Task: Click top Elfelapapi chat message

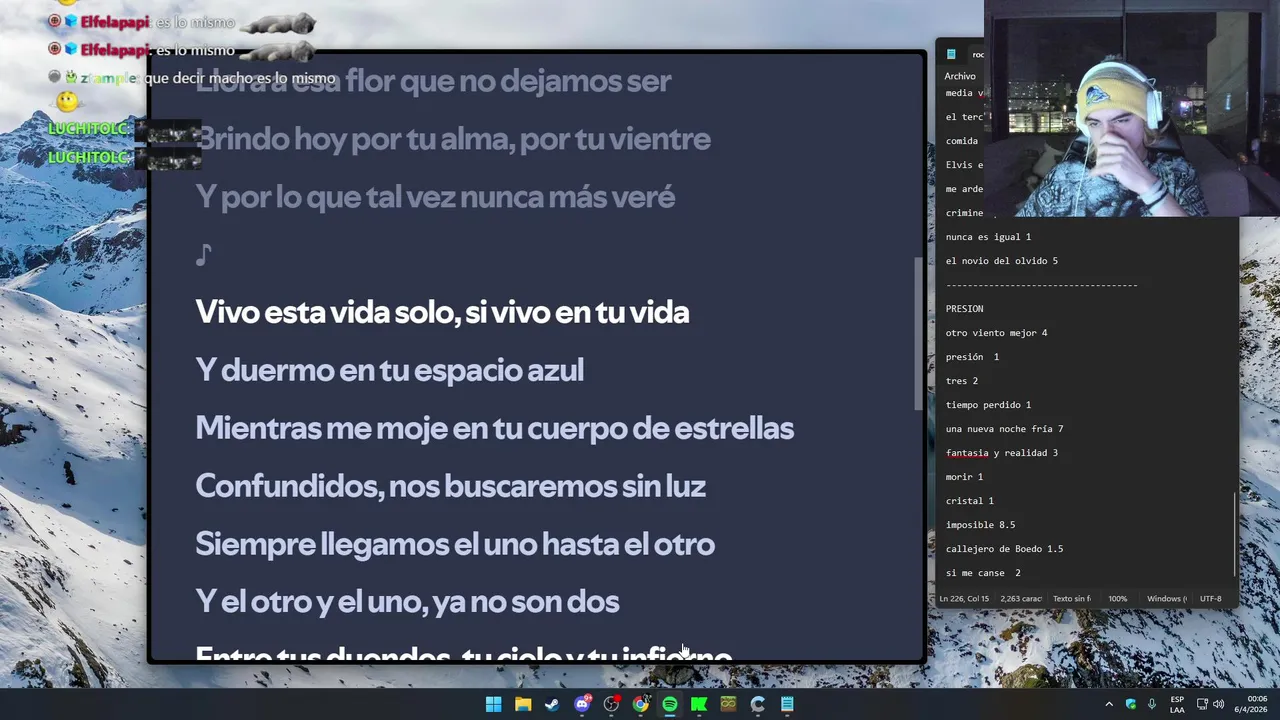Action: pos(183,22)
